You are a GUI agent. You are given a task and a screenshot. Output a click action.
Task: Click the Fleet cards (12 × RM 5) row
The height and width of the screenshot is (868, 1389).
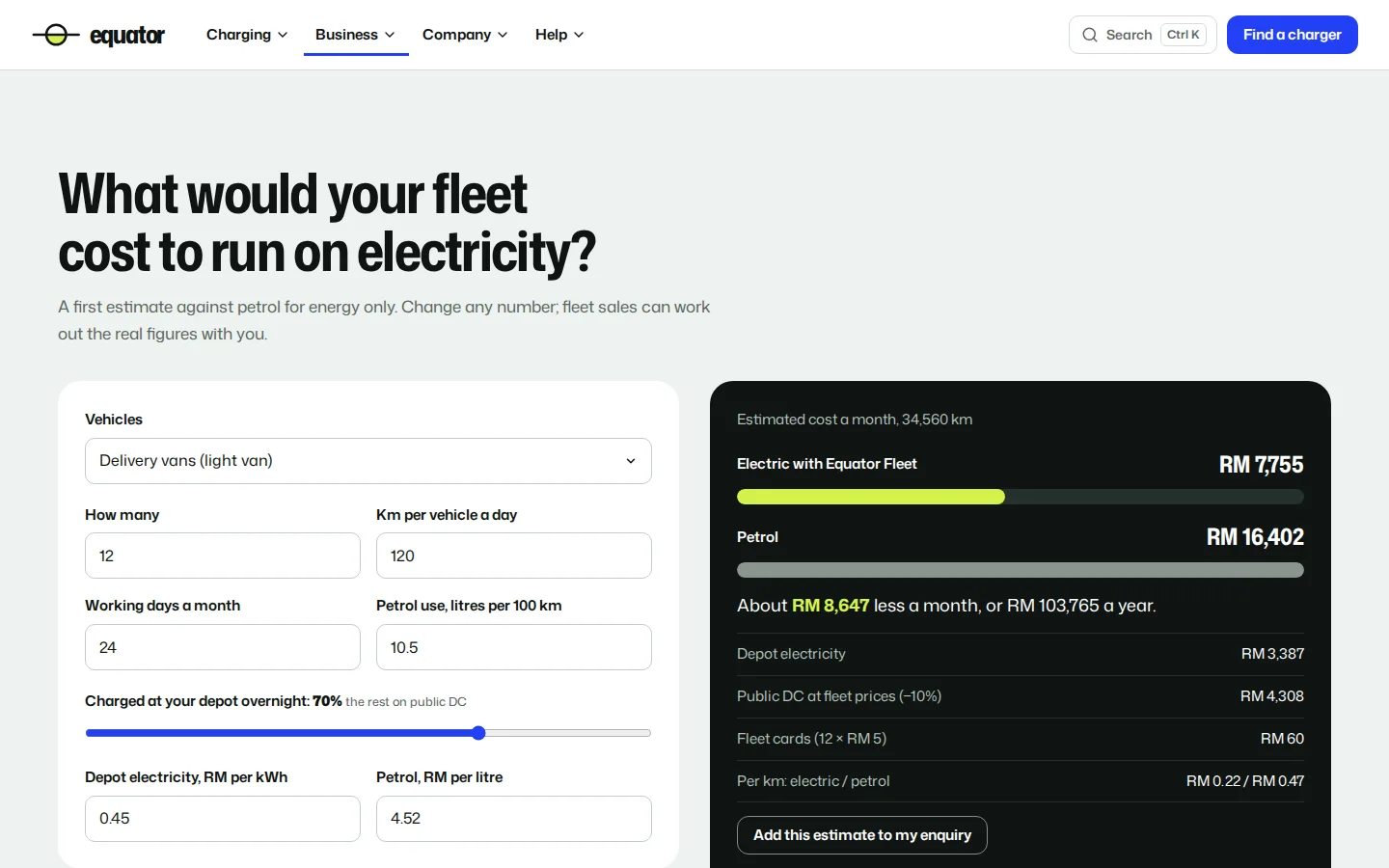[1021, 739]
